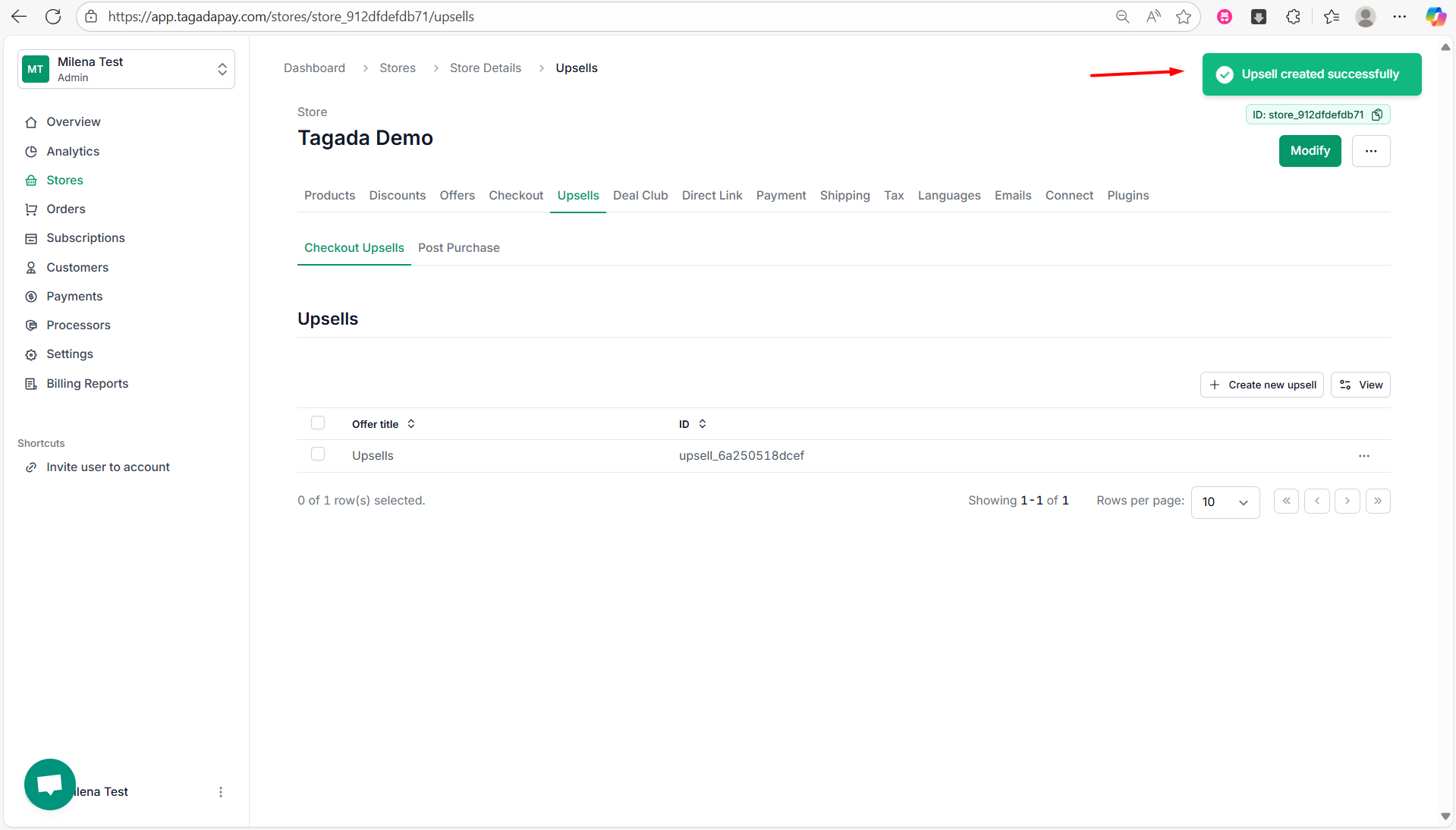Switch to the Offers tab
The width and height of the screenshot is (1456, 830).
pos(457,195)
